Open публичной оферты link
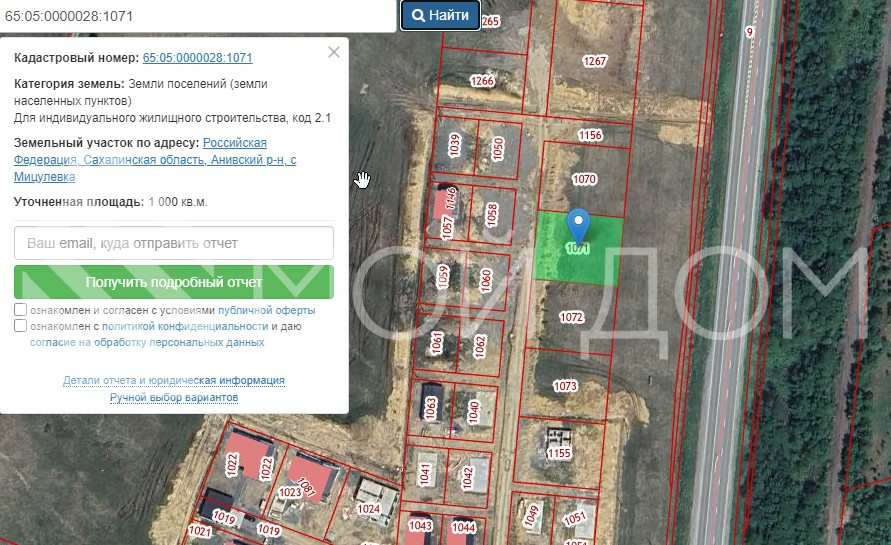 tap(267, 310)
